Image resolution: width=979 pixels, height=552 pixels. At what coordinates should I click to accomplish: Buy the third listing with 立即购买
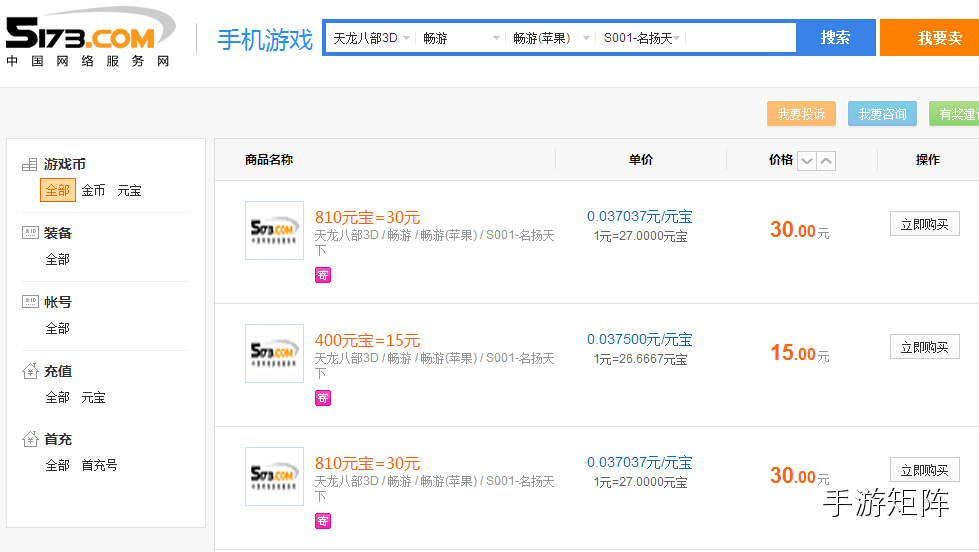925,470
